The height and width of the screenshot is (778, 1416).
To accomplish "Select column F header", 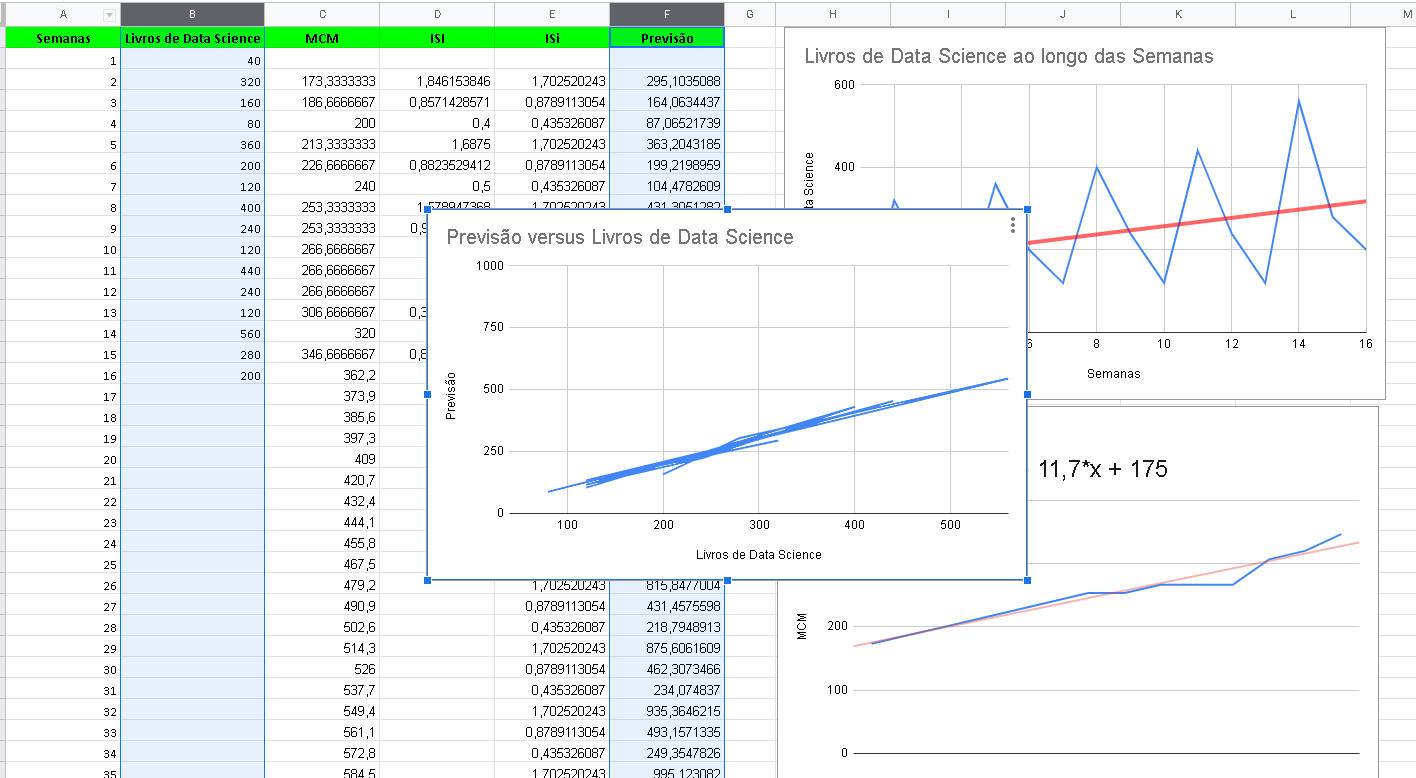I will coord(667,14).
